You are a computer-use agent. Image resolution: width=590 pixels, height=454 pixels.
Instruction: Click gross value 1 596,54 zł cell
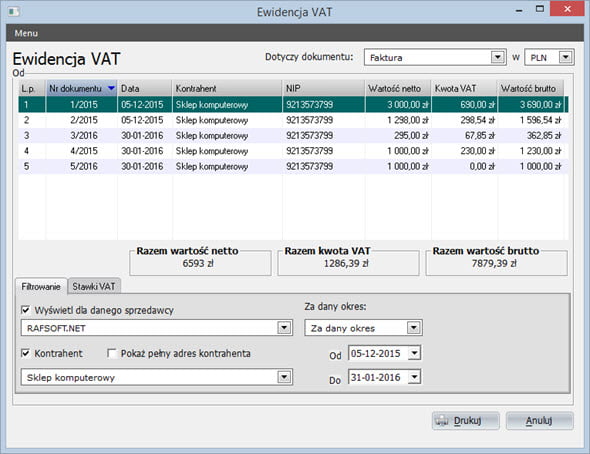coord(531,120)
